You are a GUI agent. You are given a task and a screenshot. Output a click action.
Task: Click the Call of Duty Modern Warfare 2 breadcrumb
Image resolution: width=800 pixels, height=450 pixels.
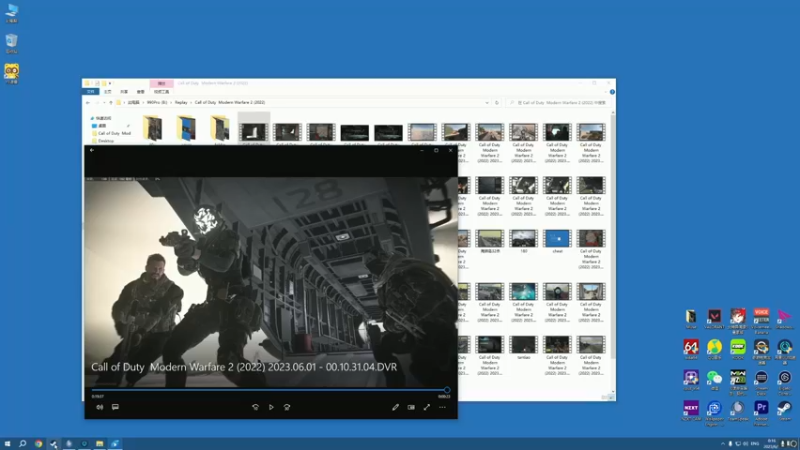230,103
